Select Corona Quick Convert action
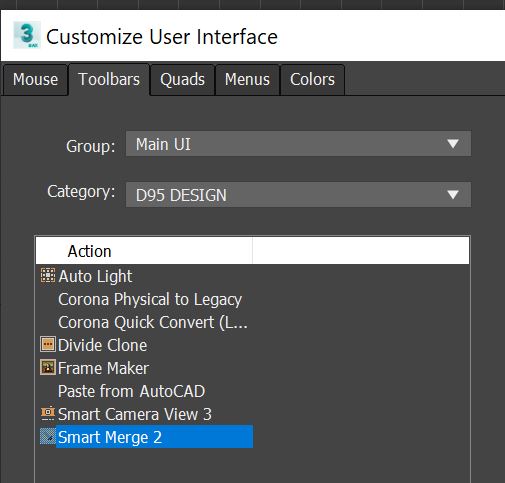The image size is (505, 483). tap(153, 322)
